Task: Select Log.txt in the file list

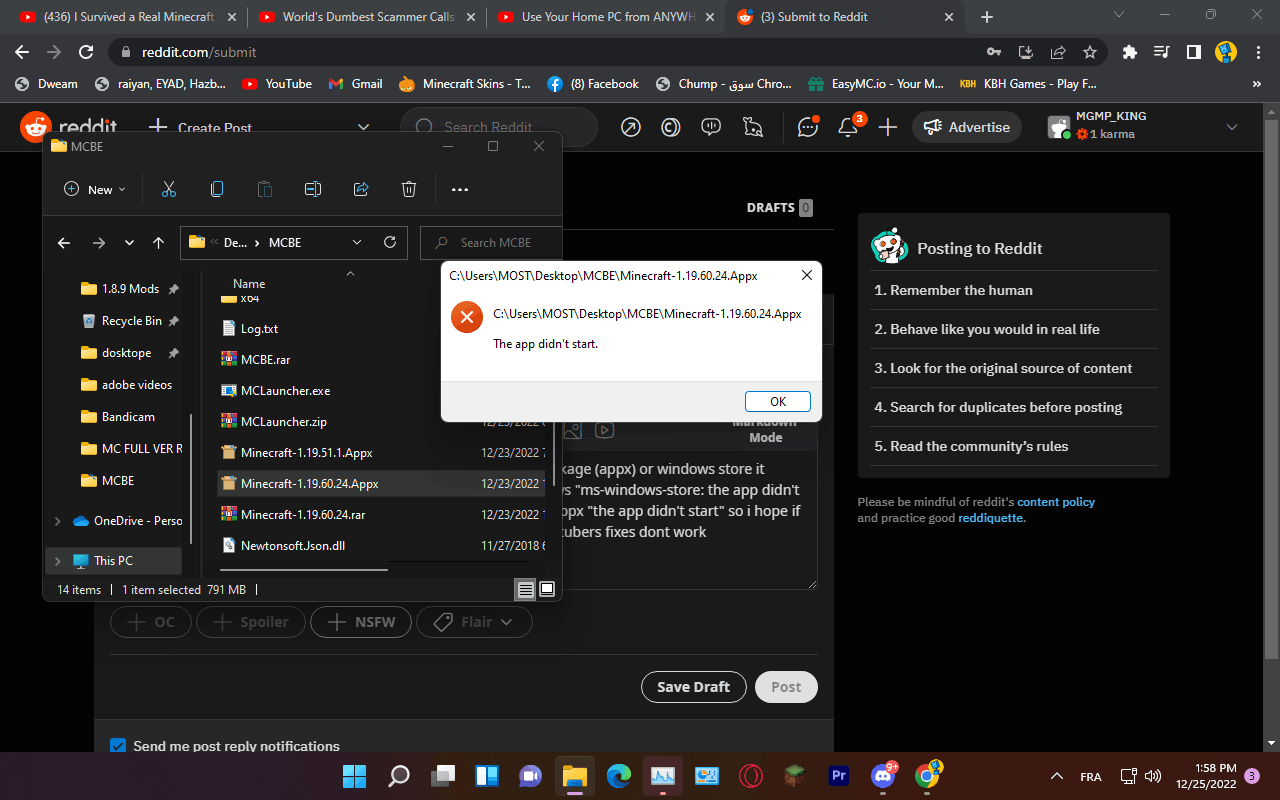Action: pos(259,328)
